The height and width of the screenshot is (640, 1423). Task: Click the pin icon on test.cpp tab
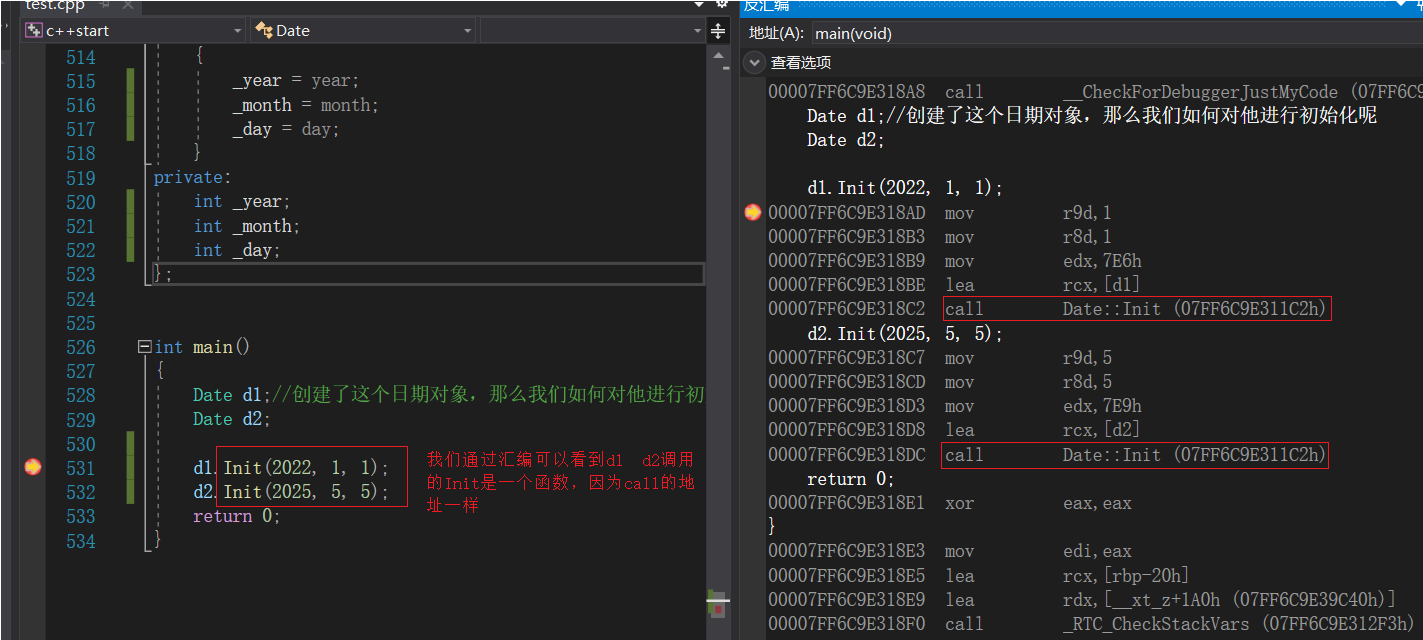click(x=103, y=5)
